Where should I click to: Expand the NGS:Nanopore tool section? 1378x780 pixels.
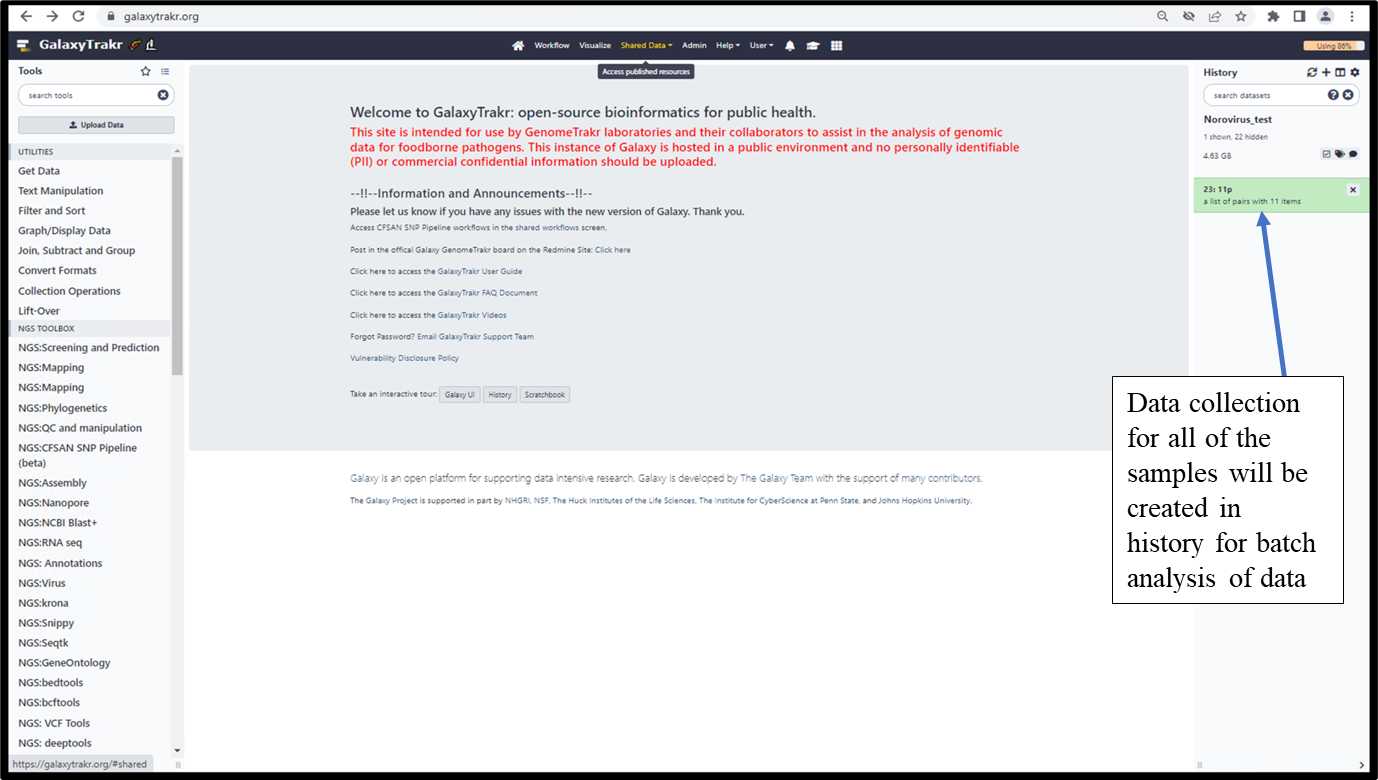coord(53,503)
